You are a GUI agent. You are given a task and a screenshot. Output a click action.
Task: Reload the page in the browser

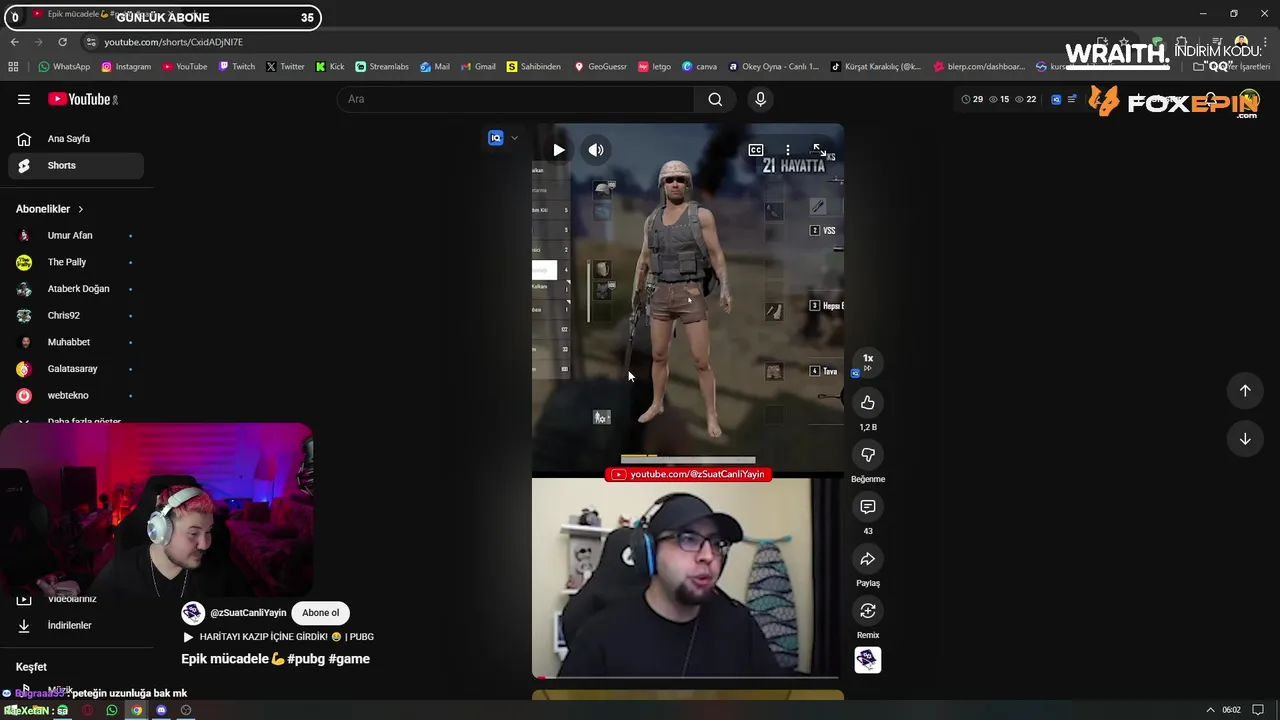click(62, 42)
